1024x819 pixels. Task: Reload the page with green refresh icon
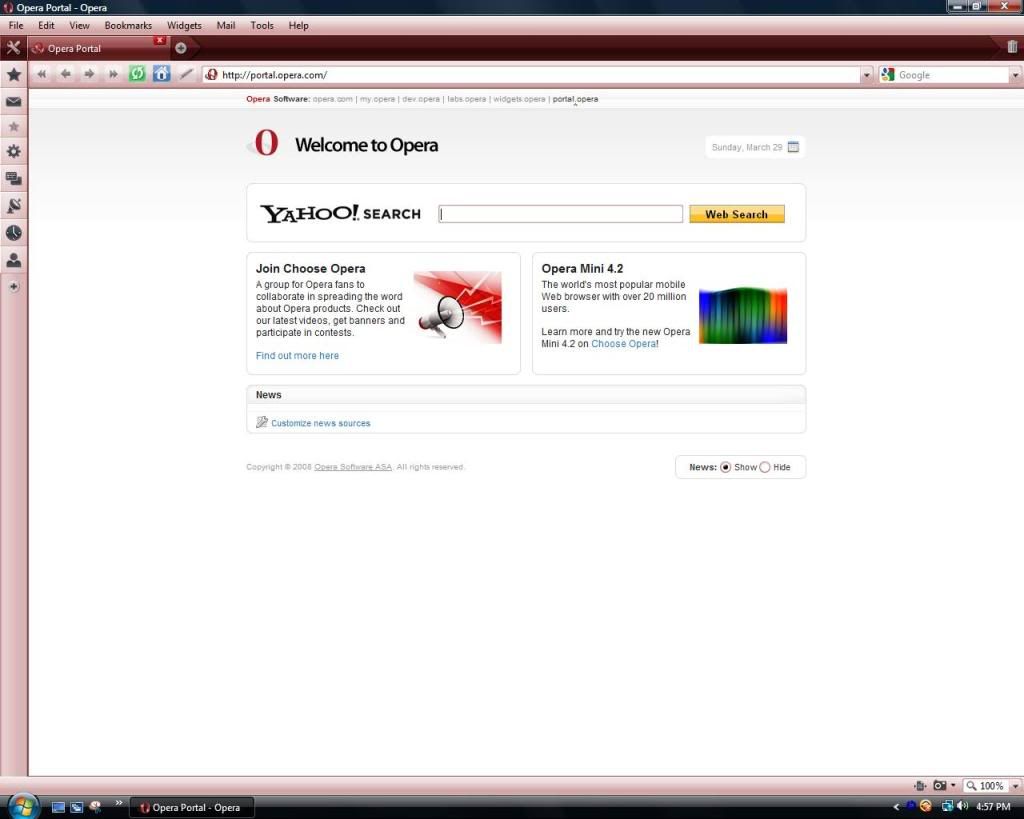[x=137, y=74]
